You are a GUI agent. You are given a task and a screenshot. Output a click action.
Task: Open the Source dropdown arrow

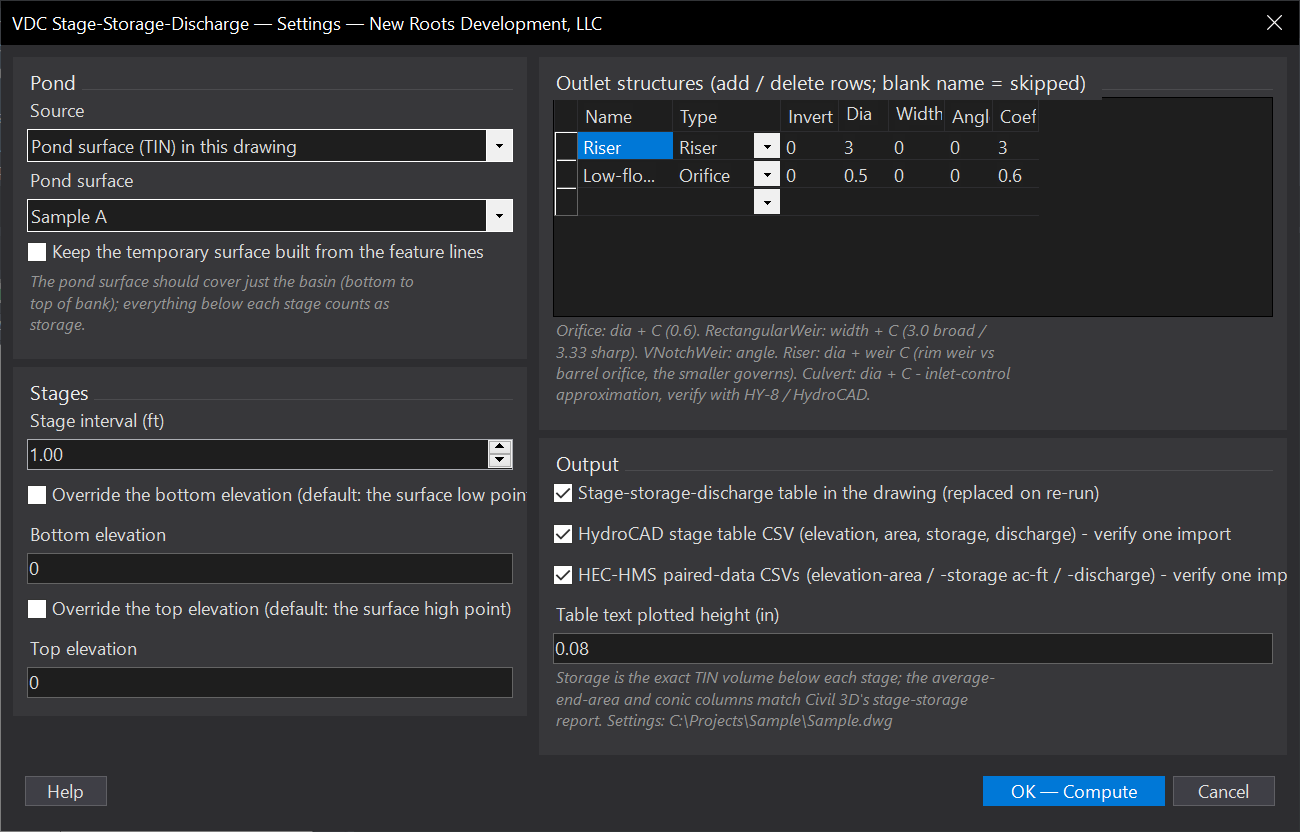tap(499, 146)
